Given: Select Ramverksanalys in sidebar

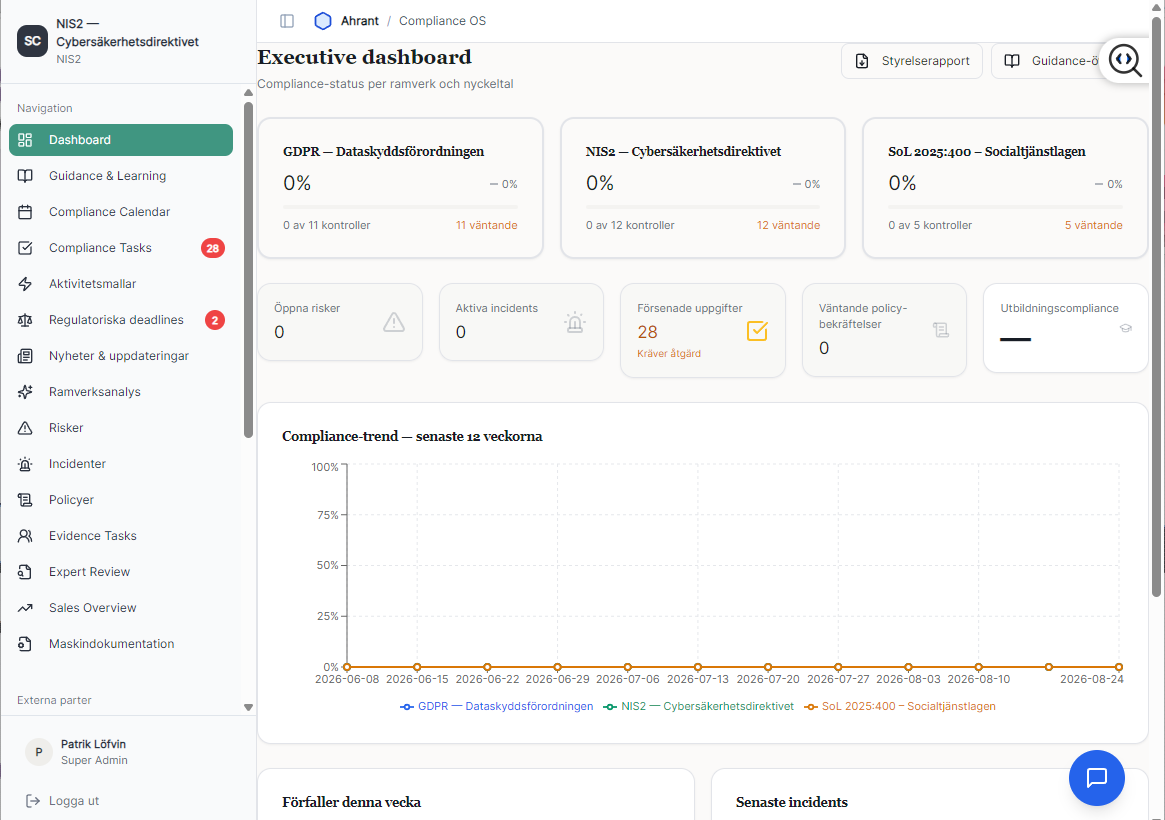Looking at the screenshot, I should click(121, 392).
